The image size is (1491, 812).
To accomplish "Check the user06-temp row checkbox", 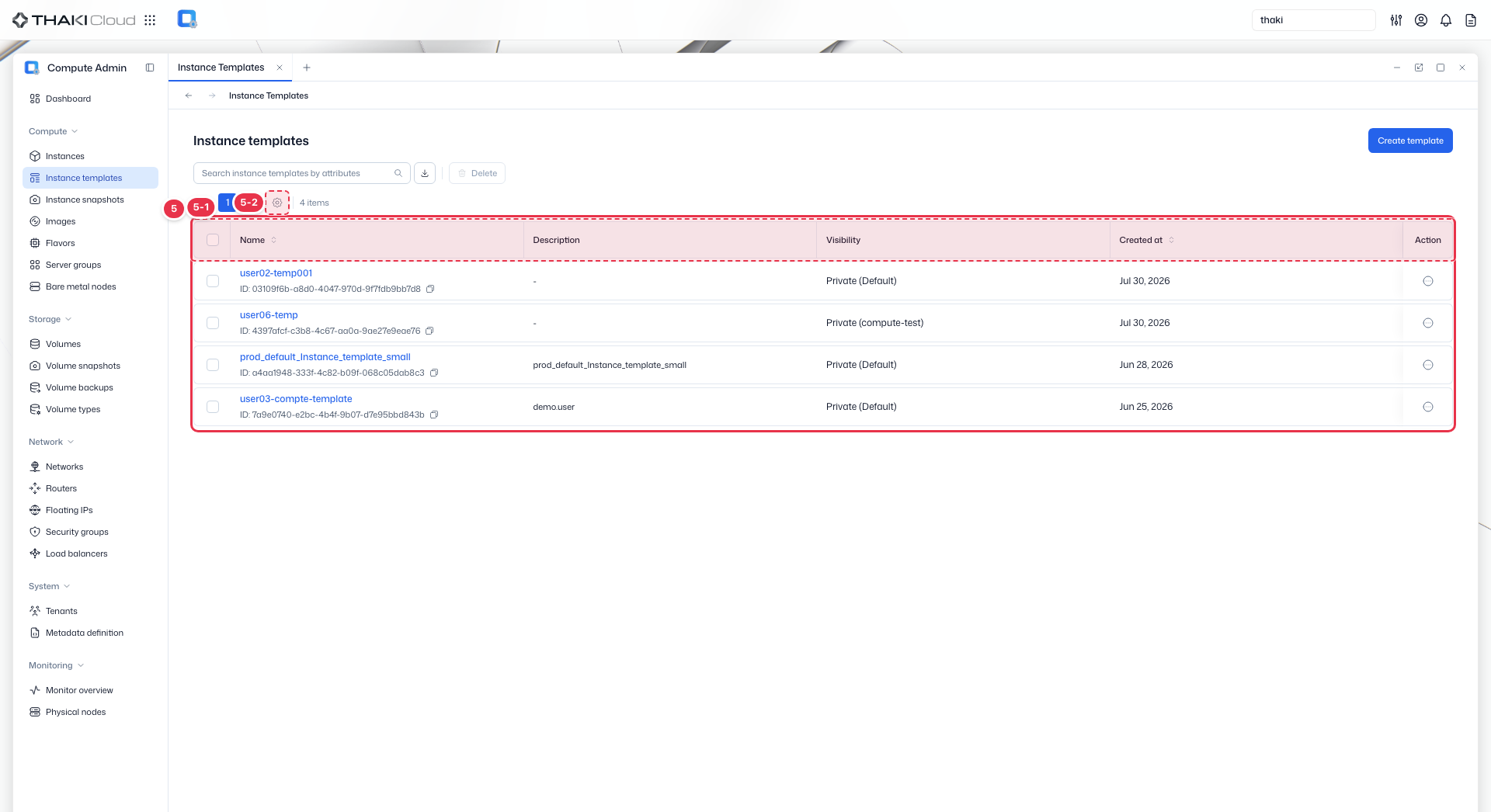I will click(213, 323).
